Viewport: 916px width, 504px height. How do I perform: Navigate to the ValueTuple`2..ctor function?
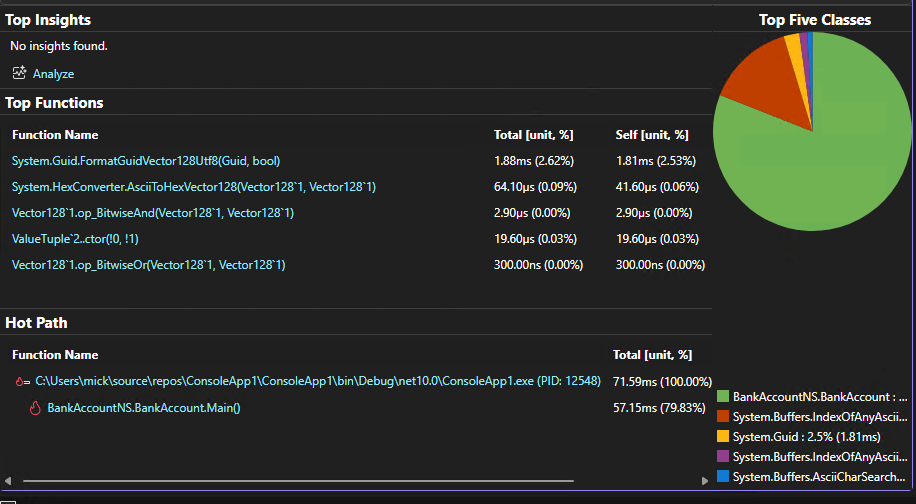pyautogui.click(x=76, y=239)
